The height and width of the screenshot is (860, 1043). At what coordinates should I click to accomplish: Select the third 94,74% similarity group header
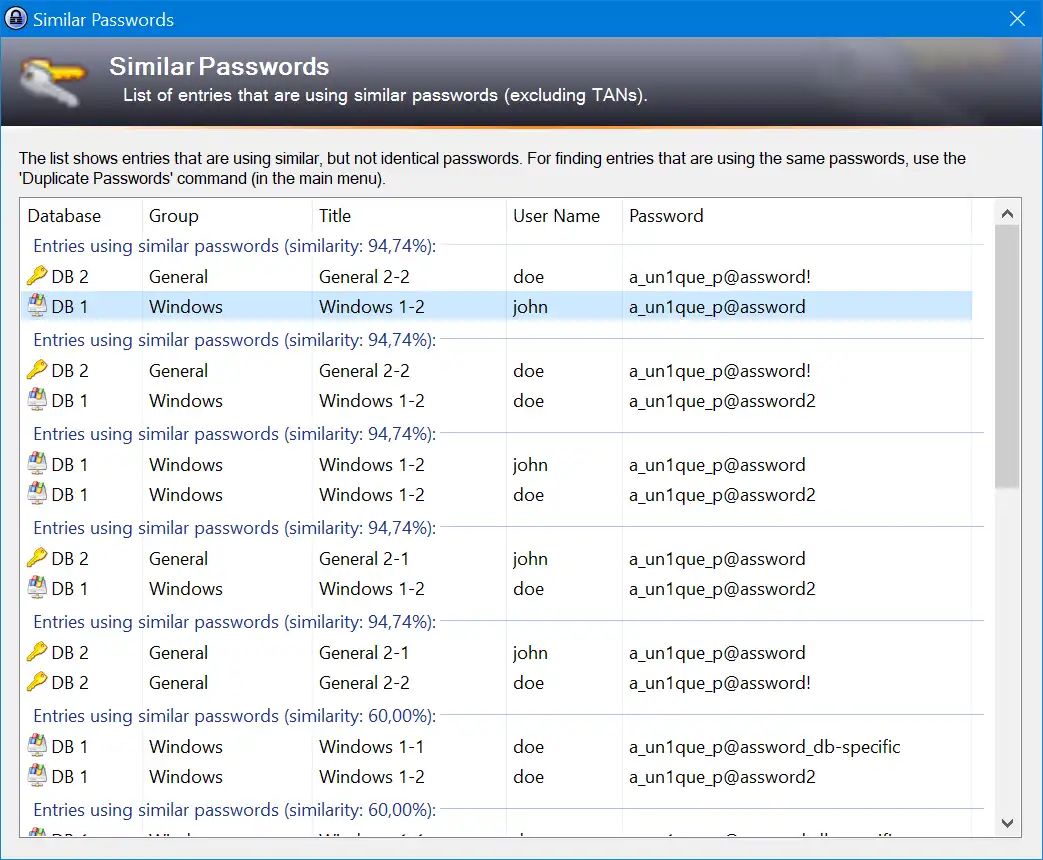pyautogui.click(x=234, y=434)
